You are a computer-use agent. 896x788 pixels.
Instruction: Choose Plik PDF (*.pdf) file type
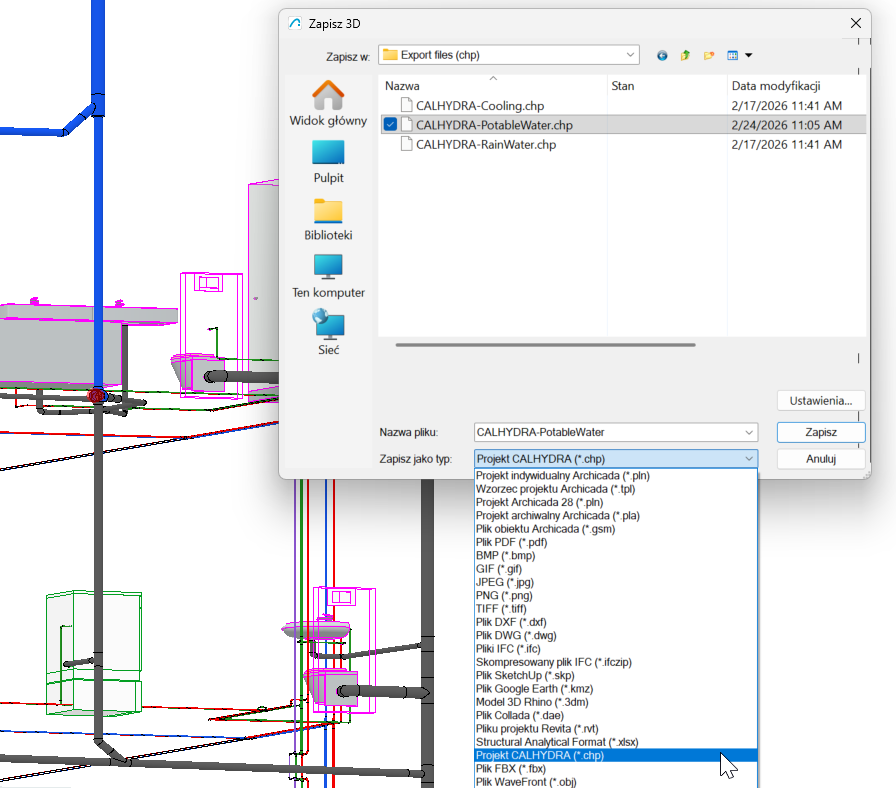[616, 542]
